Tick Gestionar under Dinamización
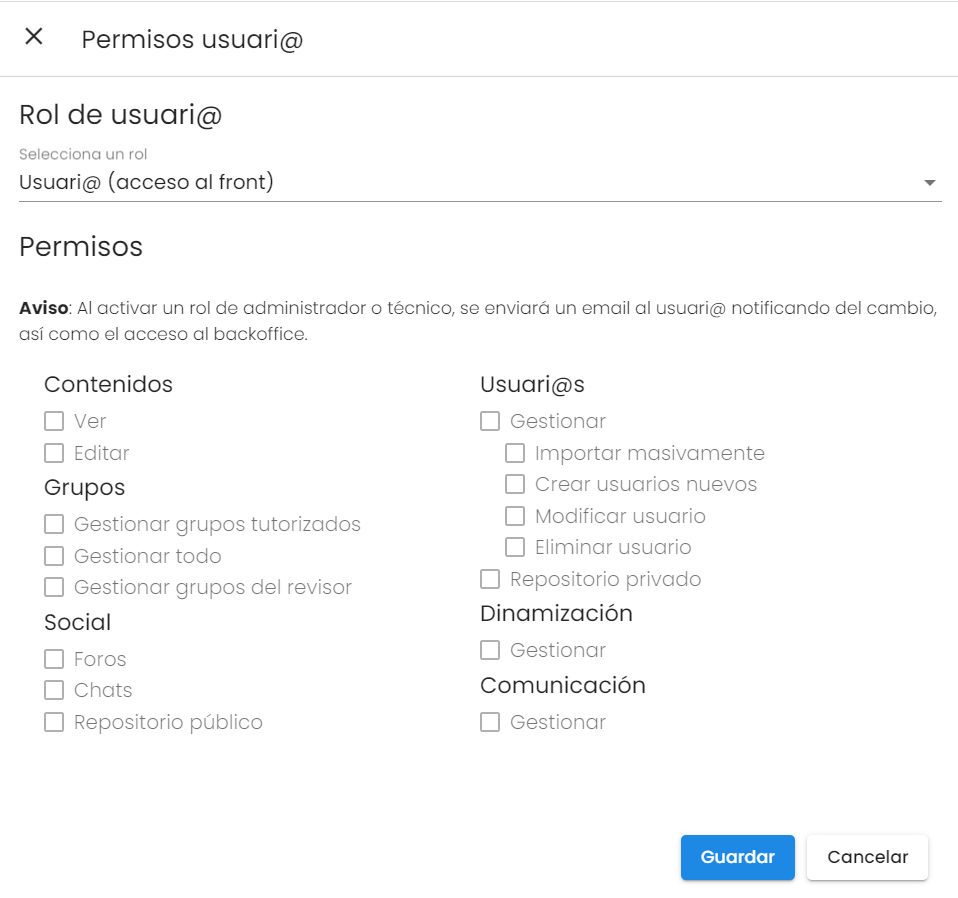 pos(490,650)
